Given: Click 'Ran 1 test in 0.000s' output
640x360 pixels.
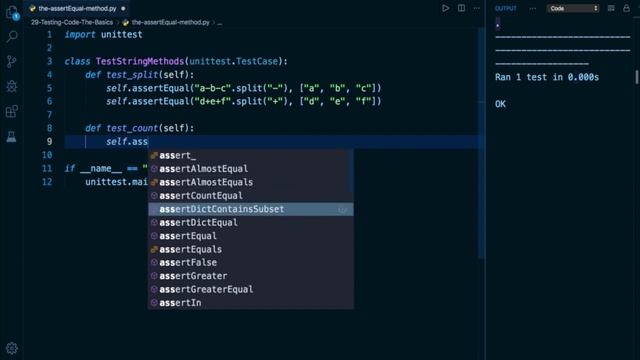Looking at the screenshot, I should coord(547,78).
